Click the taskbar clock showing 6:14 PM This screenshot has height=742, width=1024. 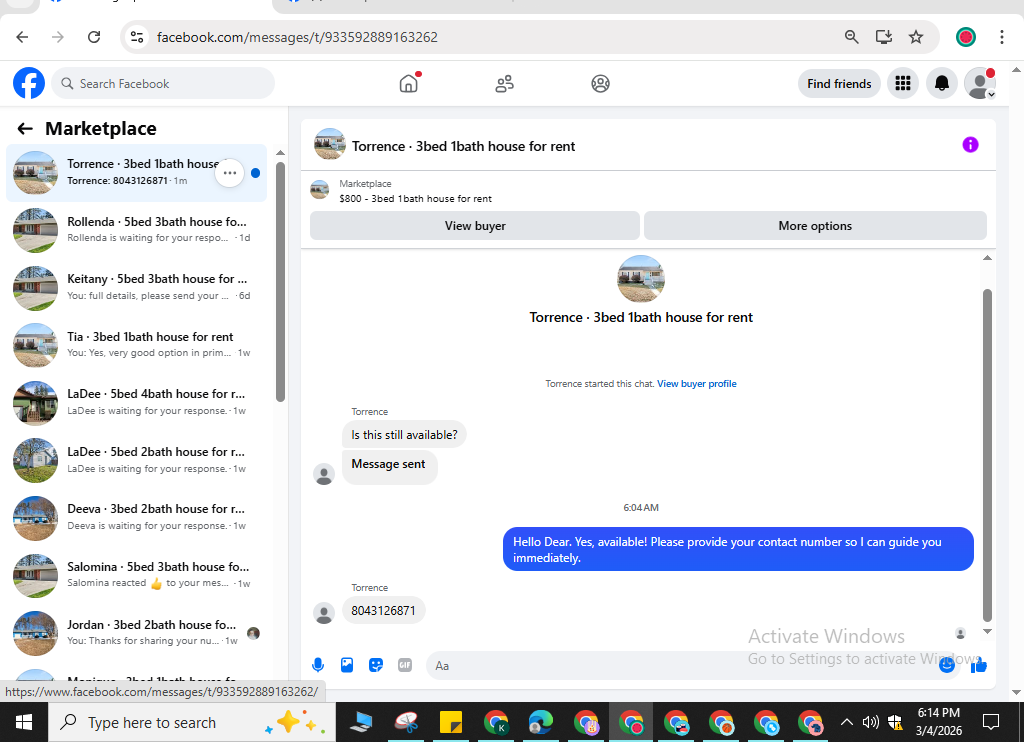click(938, 722)
